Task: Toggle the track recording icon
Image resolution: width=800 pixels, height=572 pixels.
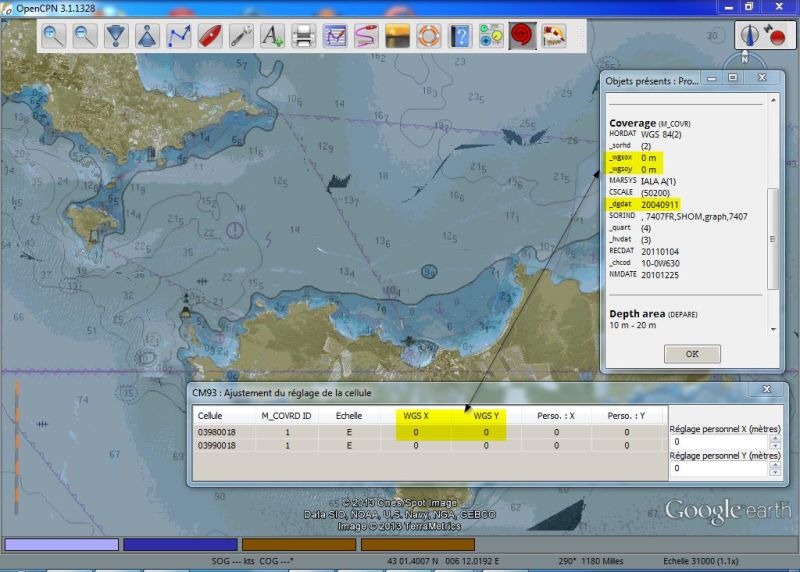Action: [x=366, y=36]
